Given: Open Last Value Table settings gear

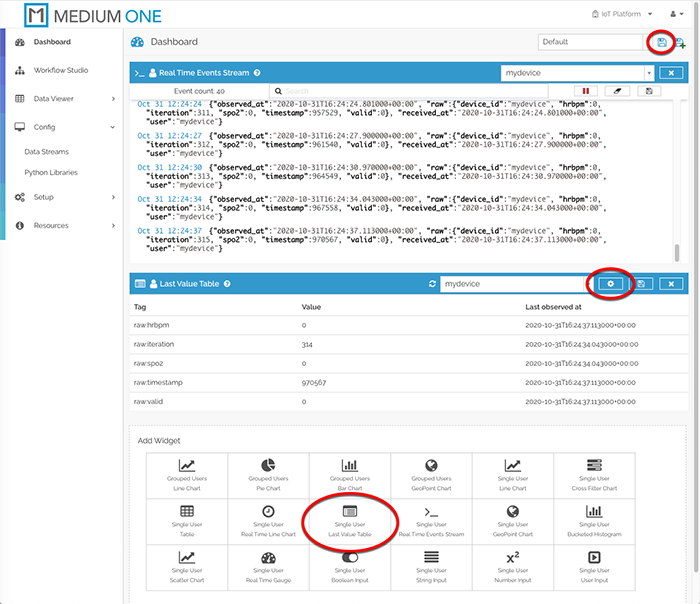Looking at the screenshot, I should point(610,284).
